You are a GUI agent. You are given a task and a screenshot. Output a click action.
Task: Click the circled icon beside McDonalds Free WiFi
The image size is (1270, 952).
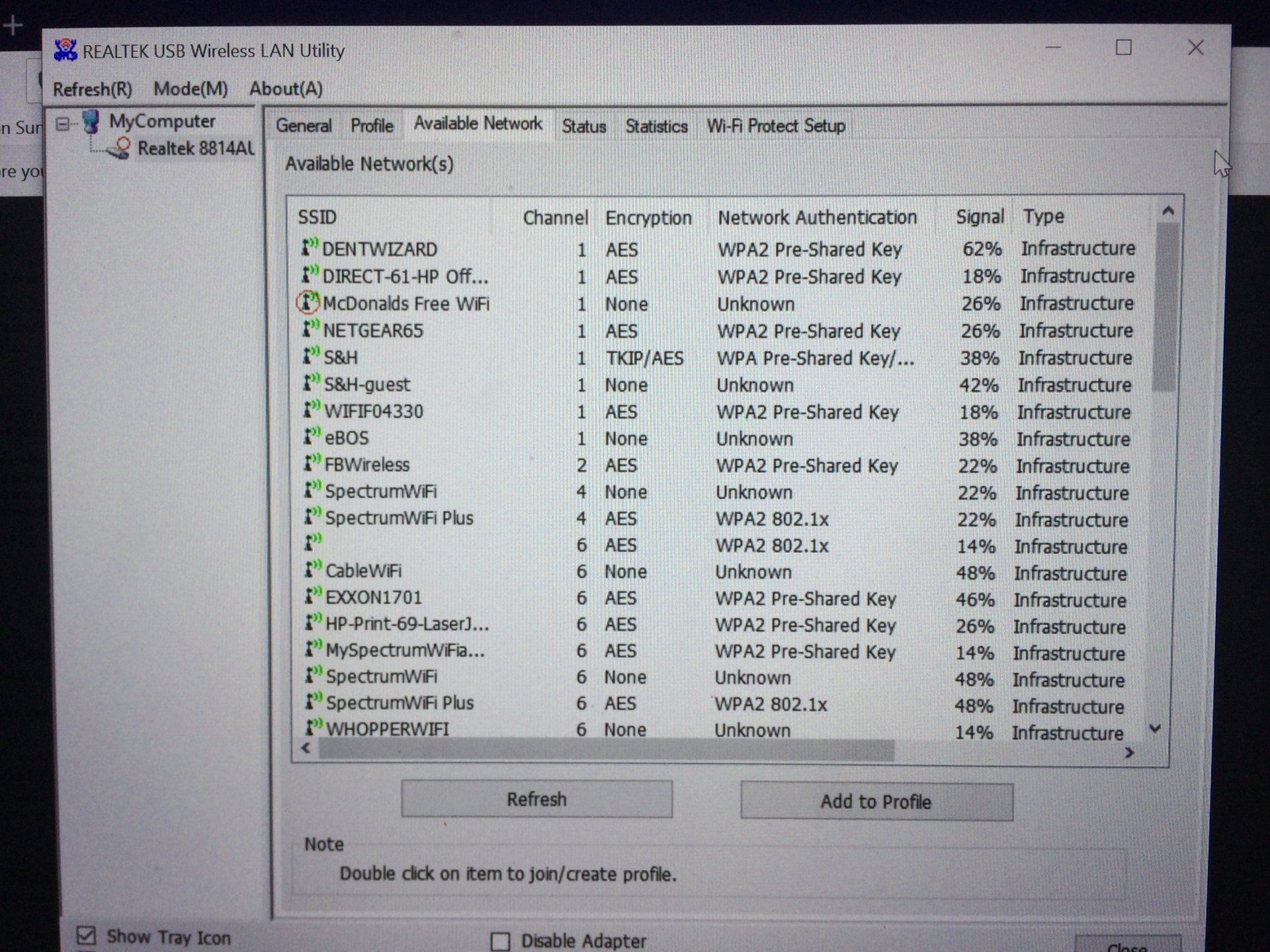(308, 302)
